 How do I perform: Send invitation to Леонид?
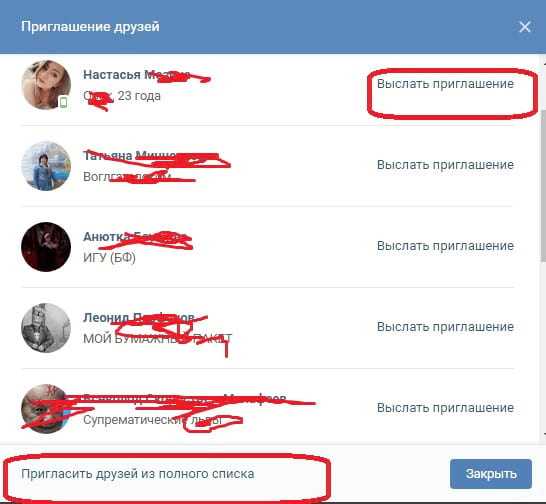click(445, 327)
